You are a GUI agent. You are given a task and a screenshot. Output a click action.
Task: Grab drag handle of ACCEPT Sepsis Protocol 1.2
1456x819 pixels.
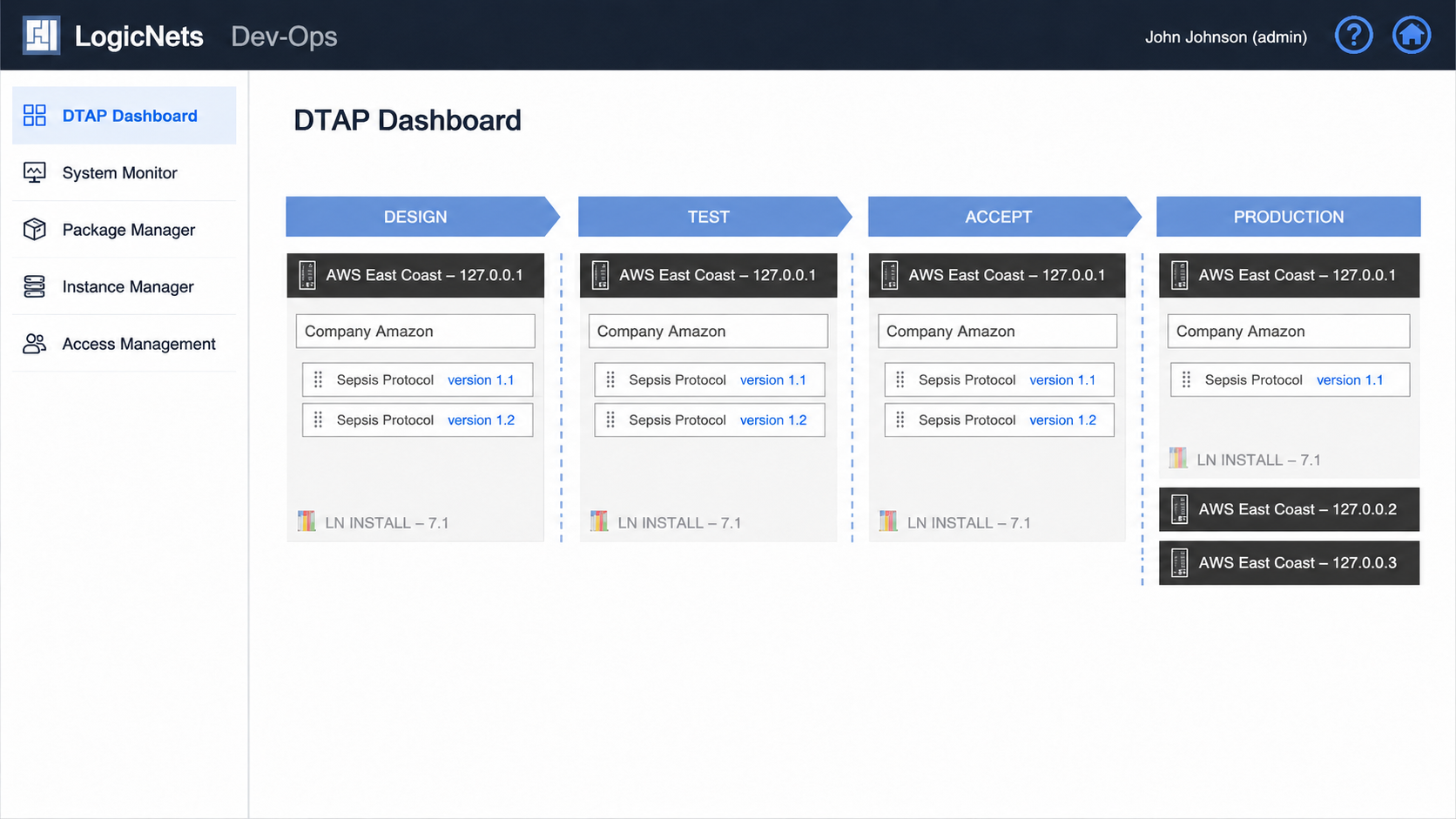click(x=900, y=420)
